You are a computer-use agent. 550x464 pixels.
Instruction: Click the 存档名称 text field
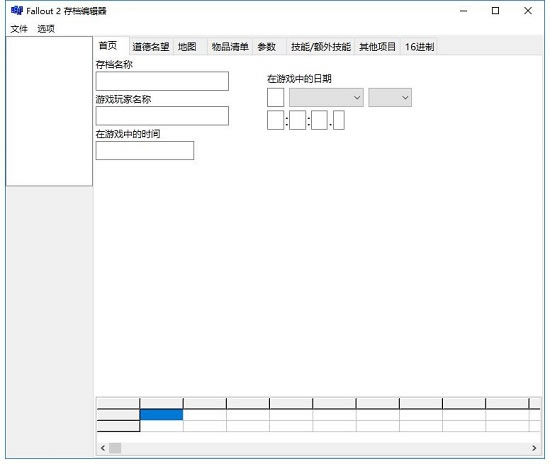[162, 81]
